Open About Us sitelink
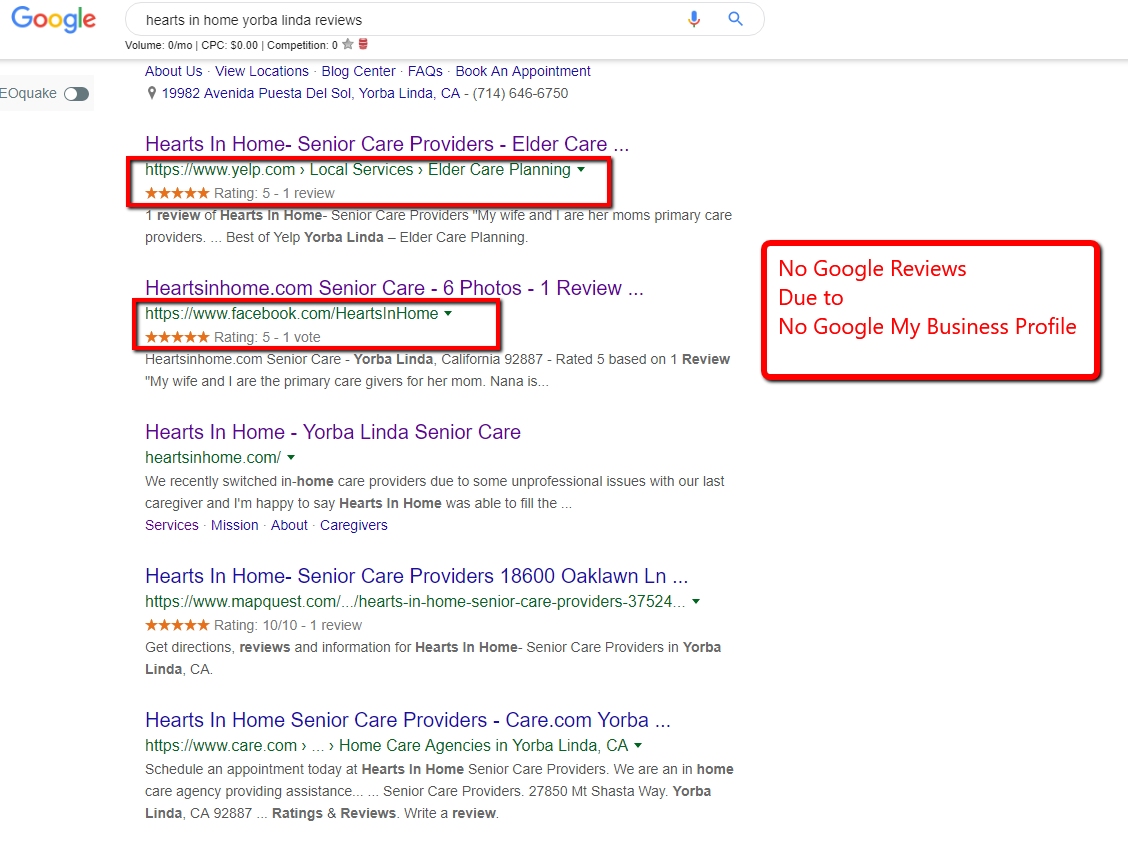 pyautogui.click(x=173, y=71)
